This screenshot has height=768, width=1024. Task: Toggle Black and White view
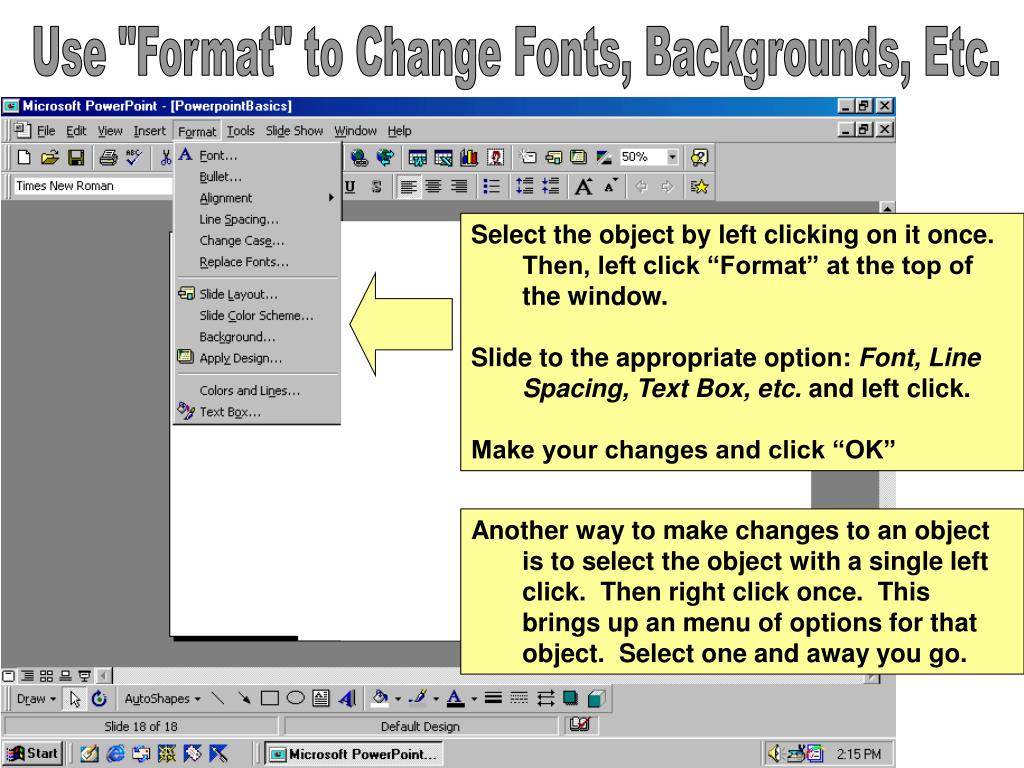604,157
